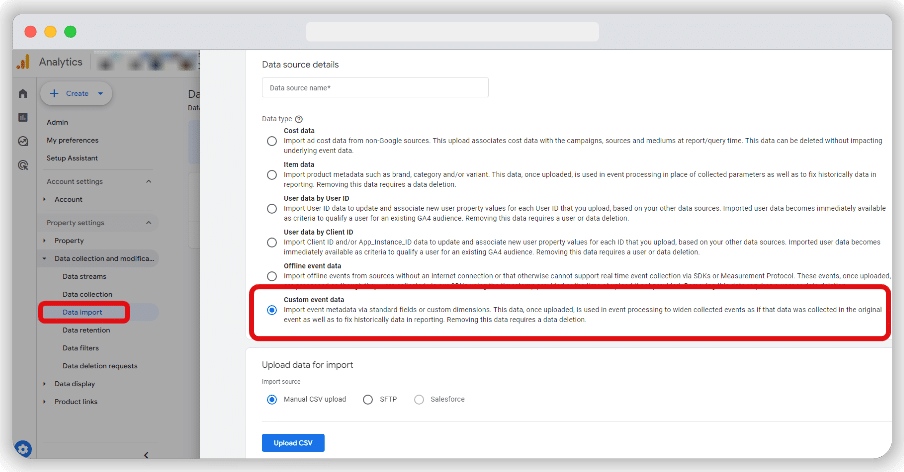Click the Data source name field
The image size is (904, 472).
pyautogui.click(x=375, y=88)
